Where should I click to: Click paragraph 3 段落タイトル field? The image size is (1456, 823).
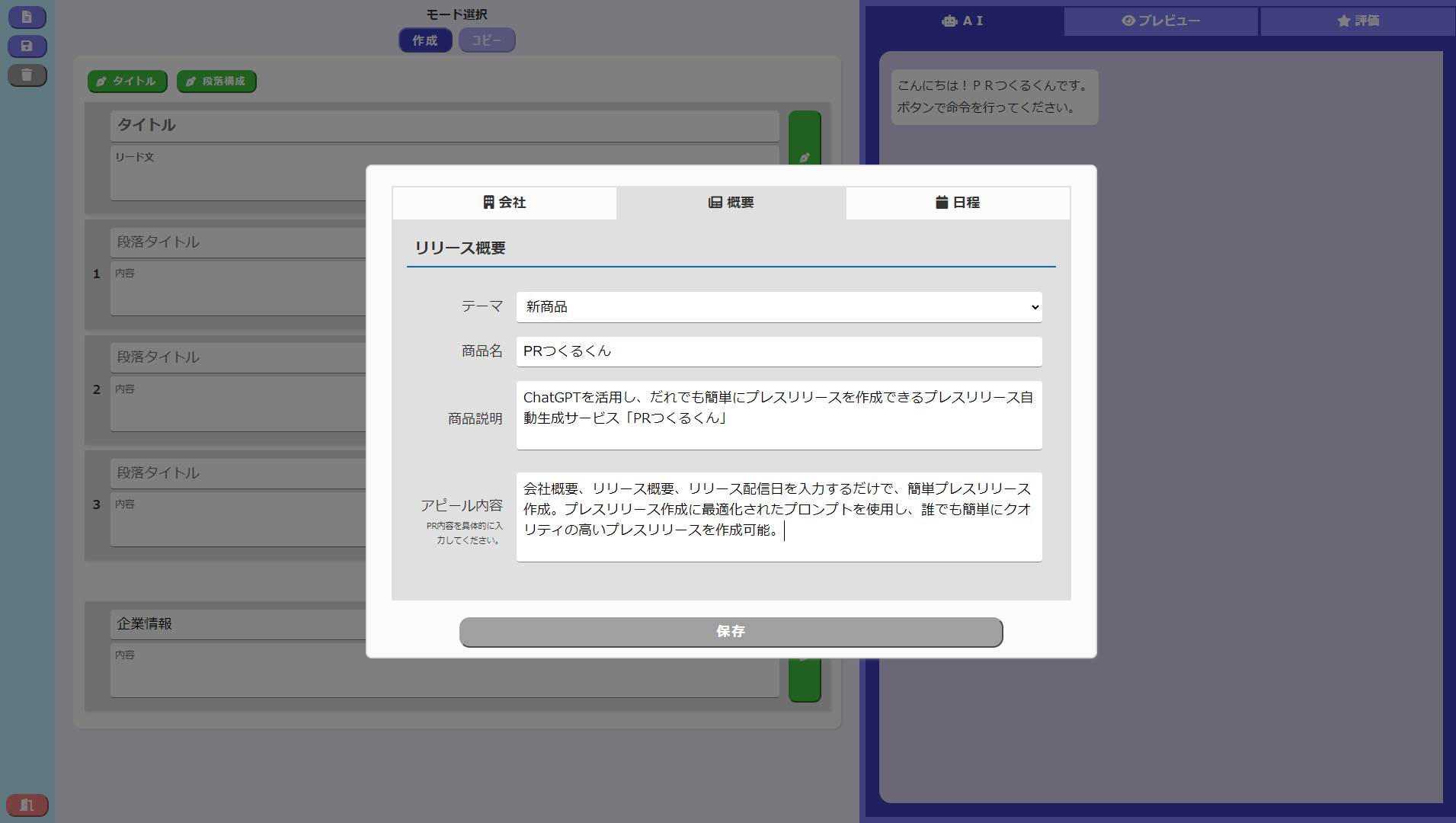(x=239, y=473)
